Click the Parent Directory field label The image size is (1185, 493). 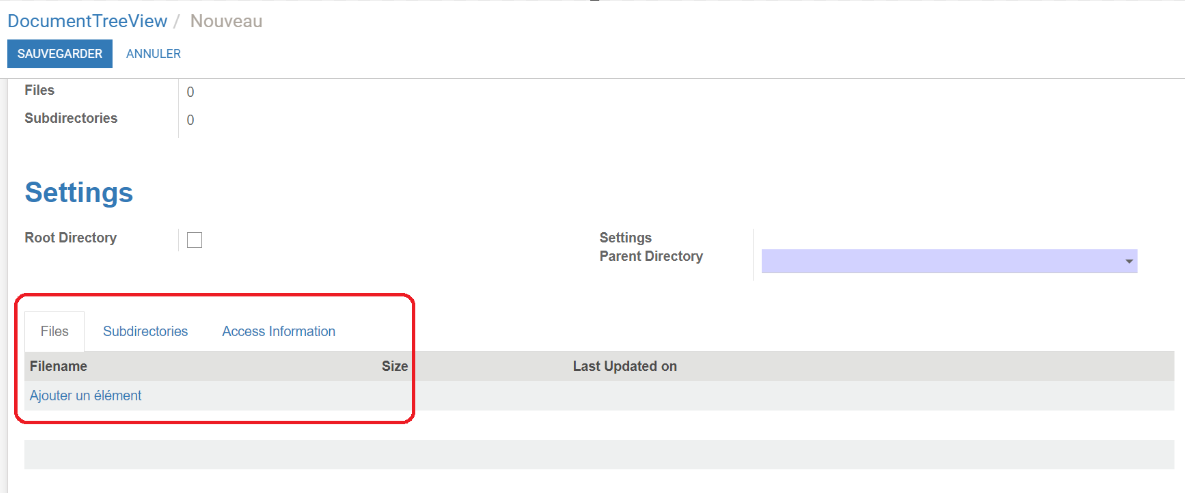tap(651, 256)
